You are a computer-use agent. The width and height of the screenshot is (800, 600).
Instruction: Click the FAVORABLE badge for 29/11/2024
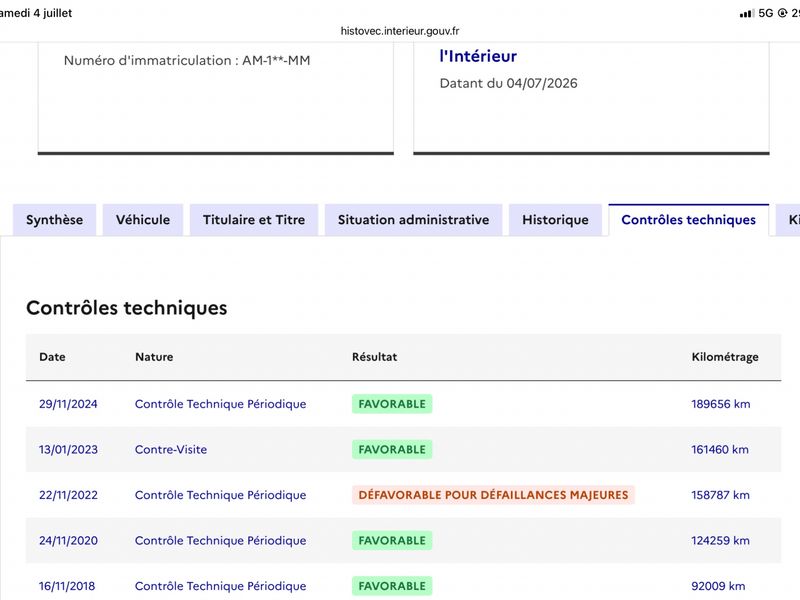click(x=392, y=404)
